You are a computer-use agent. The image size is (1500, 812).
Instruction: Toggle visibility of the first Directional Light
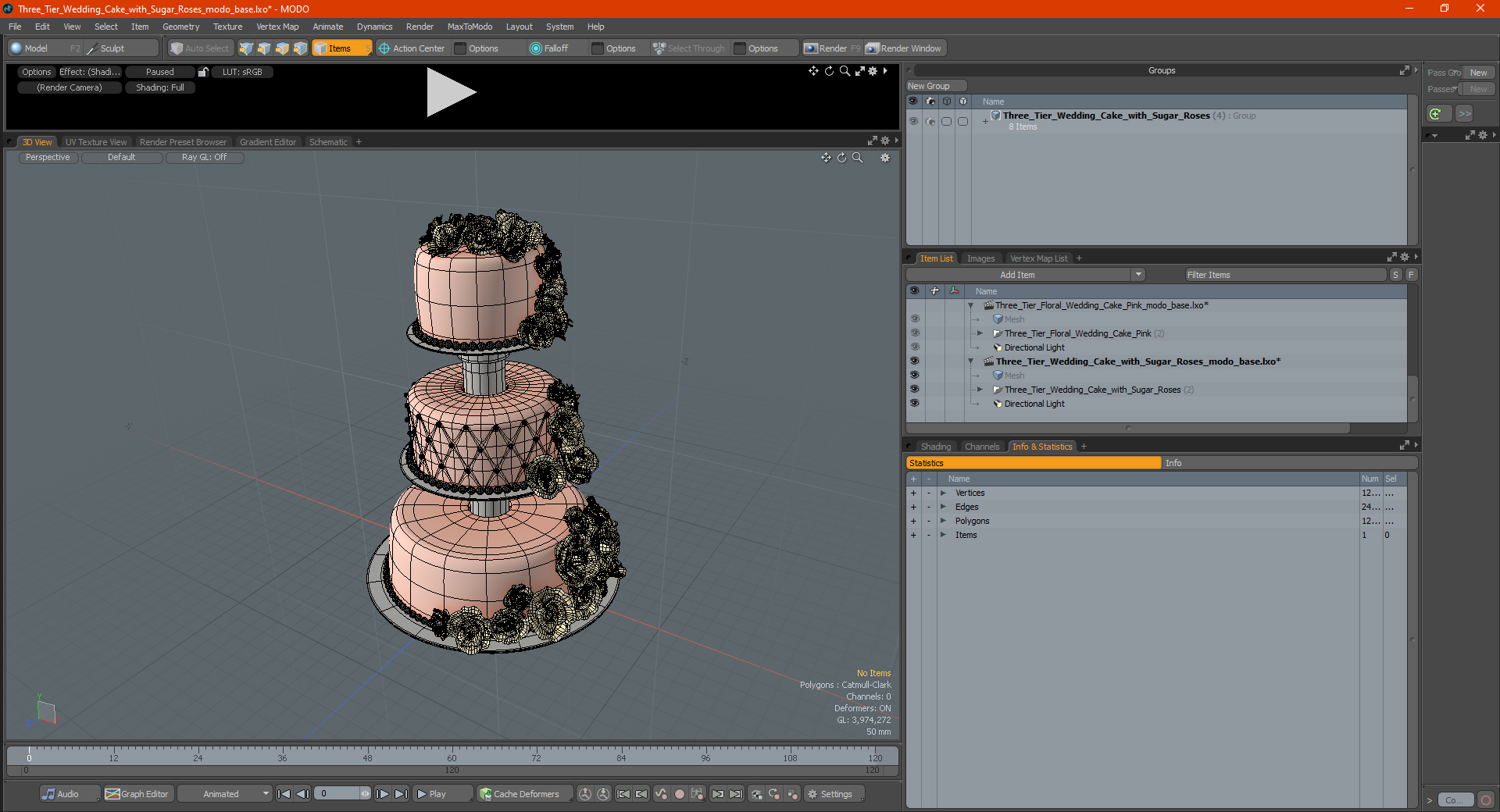tap(914, 347)
